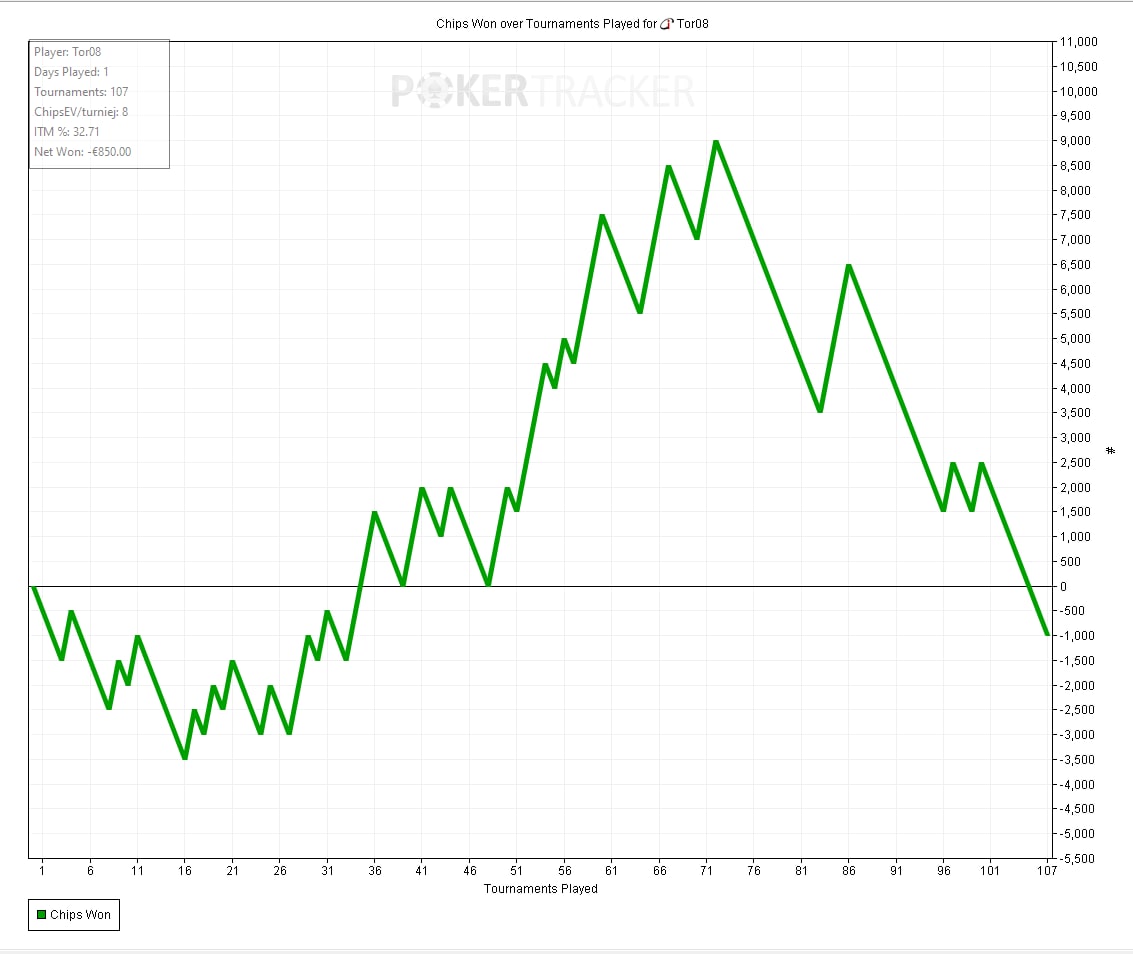1133x954 pixels.
Task: Click the Days Played: 1 stat line
Action: 71,72
